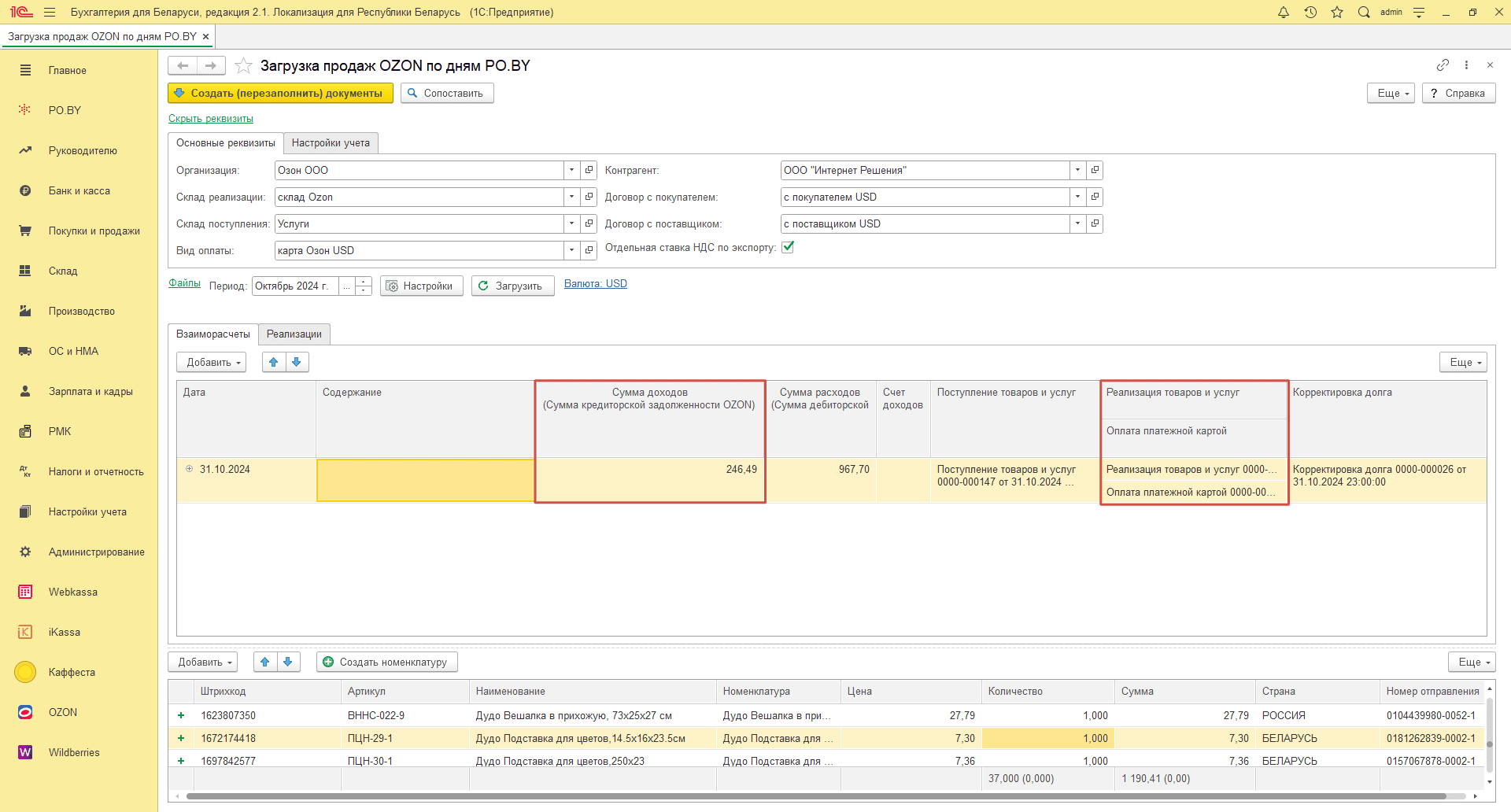1511x812 pixels.
Task: Open Банк и касса section
Action: coord(79,190)
